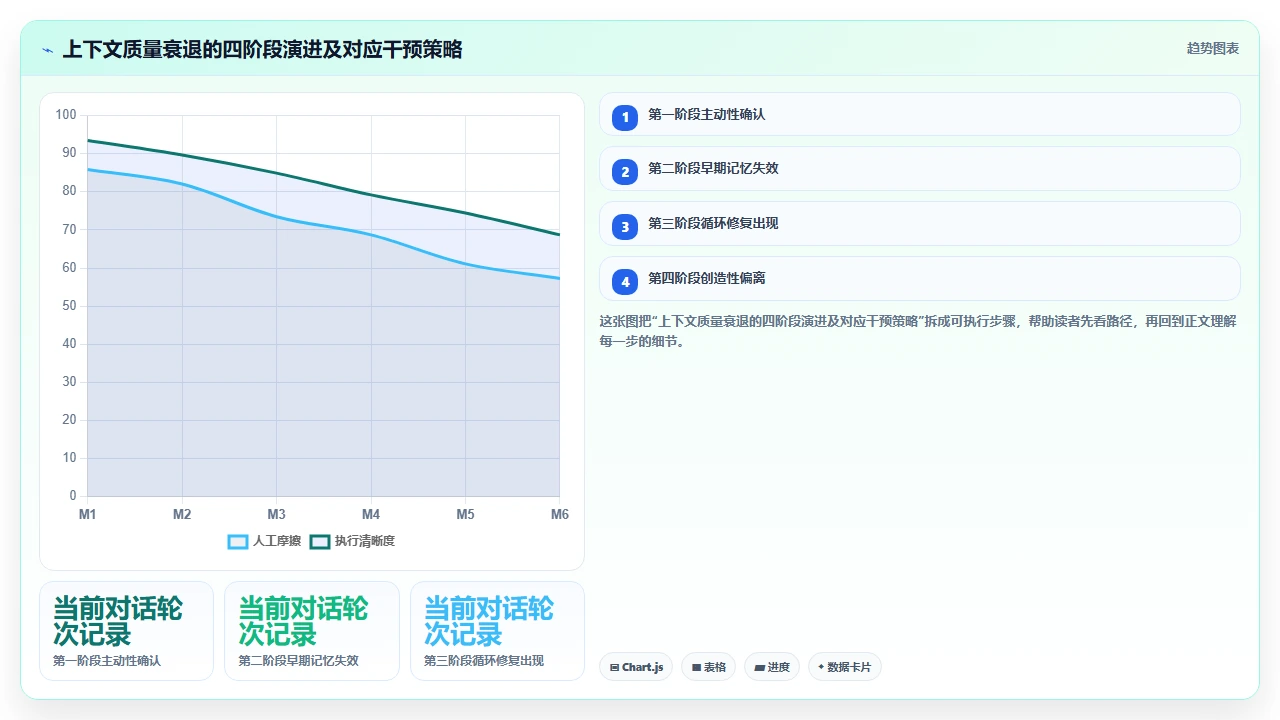Click the M2 axis label
The height and width of the screenshot is (720, 1280).
pos(182,514)
